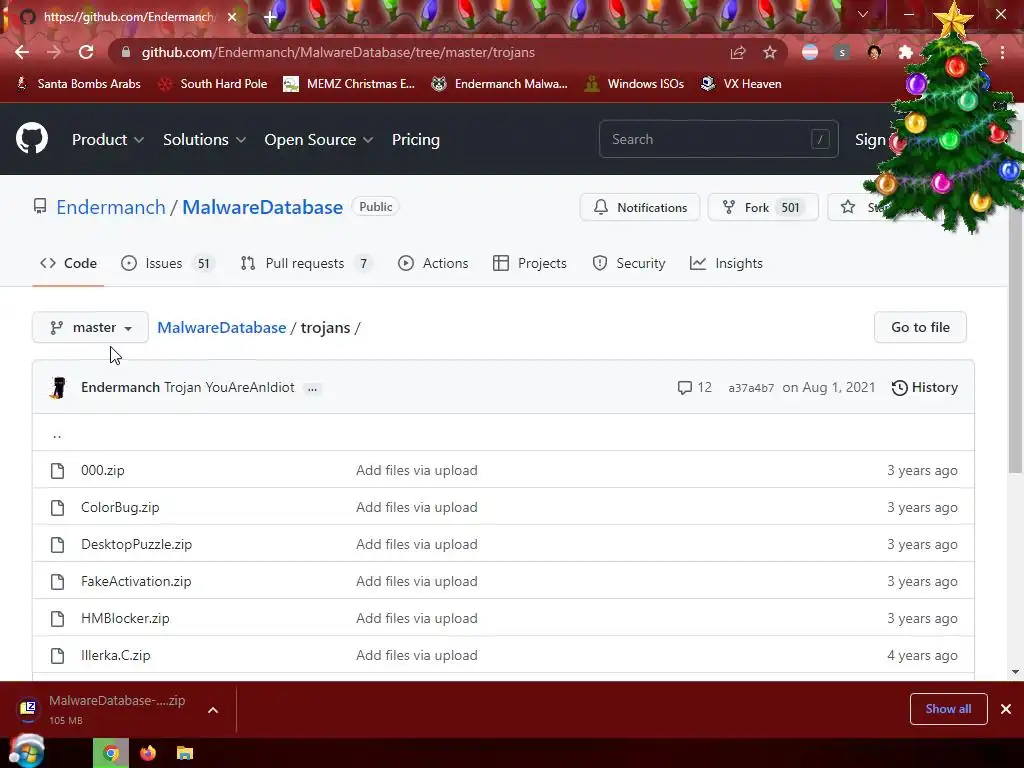Screen dimensions: 1024x768
Task: Click the share page icon in address bar
Action: pos(738,52)
